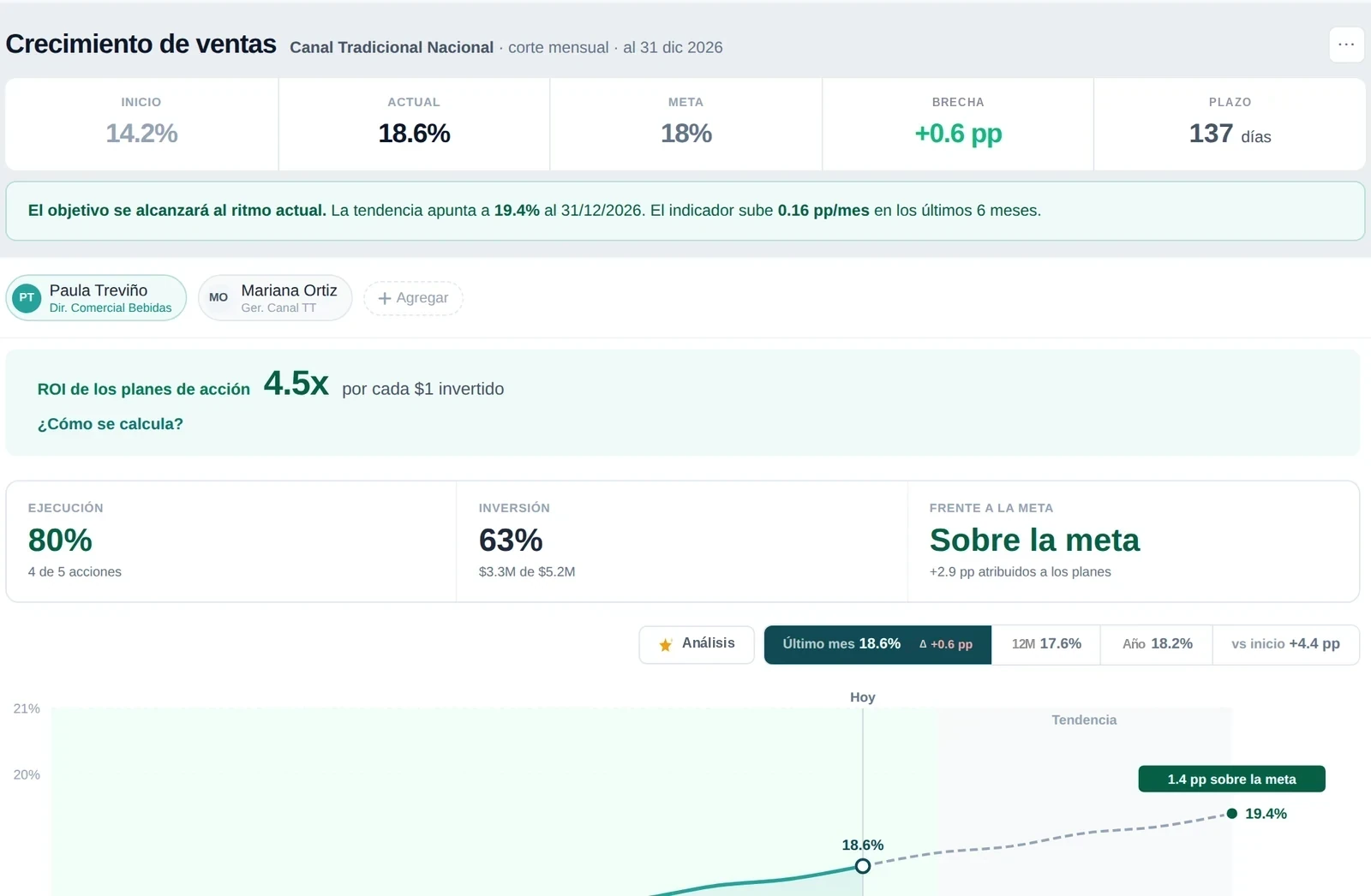Click 'El objetivo se alcanzará al ritmo actual.'
This screenshot has height=896, width=1371.
[x=177, y=211]
